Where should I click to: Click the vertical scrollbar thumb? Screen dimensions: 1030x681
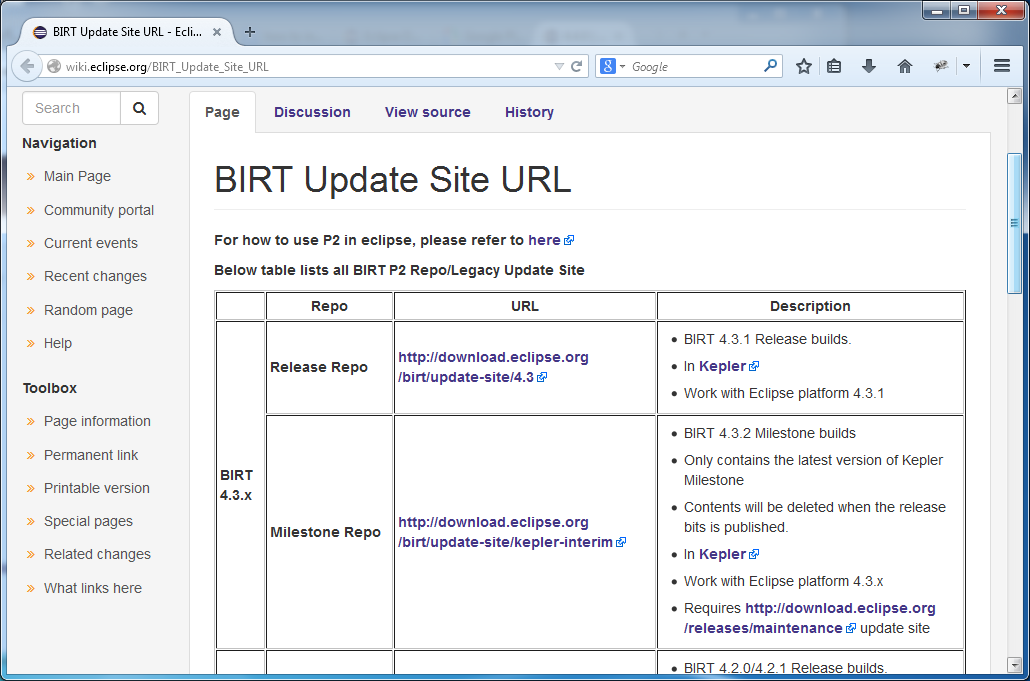tap(1014, 223)
